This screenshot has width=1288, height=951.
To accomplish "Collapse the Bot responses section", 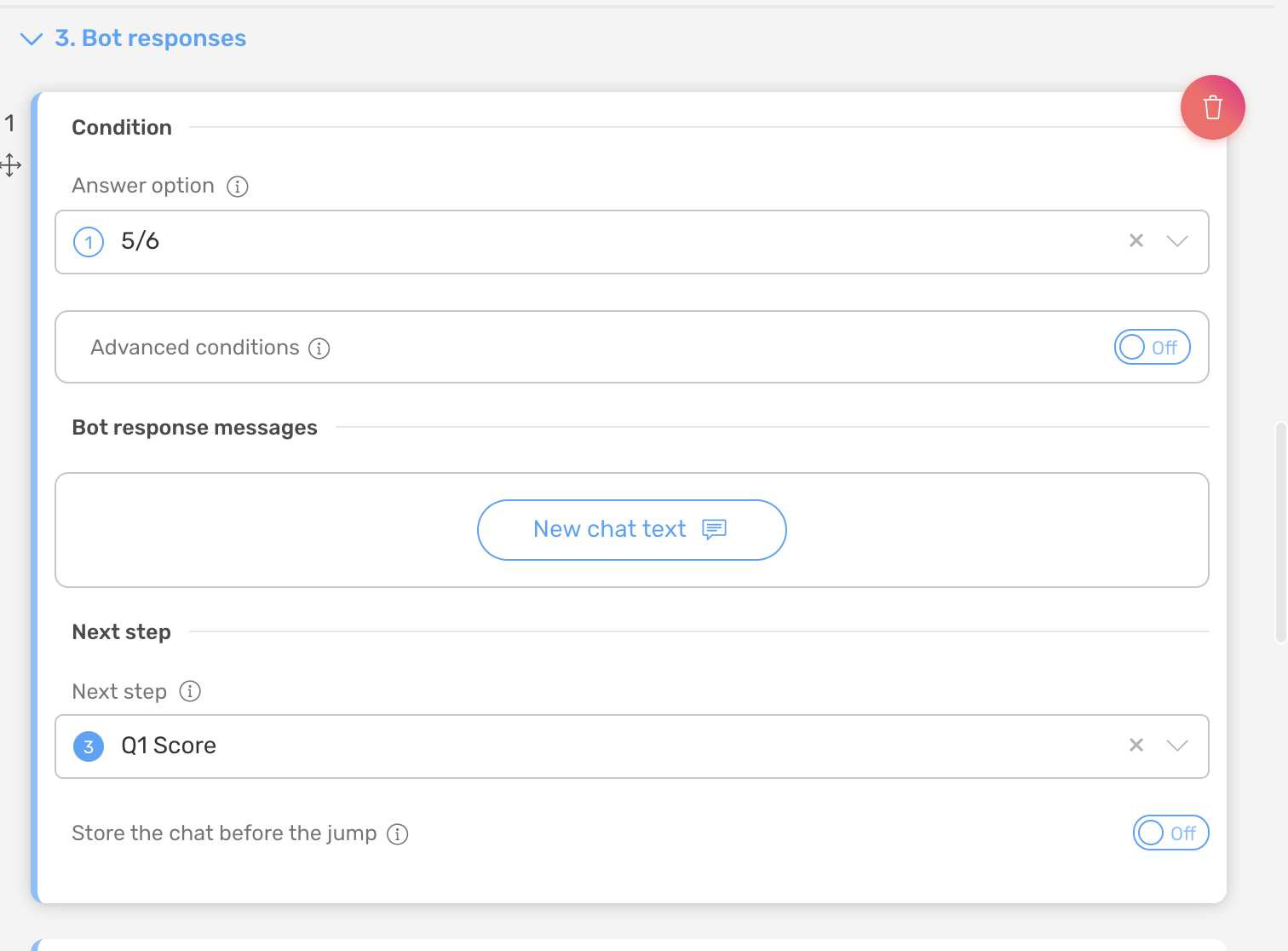I will (x=32, y=38).
